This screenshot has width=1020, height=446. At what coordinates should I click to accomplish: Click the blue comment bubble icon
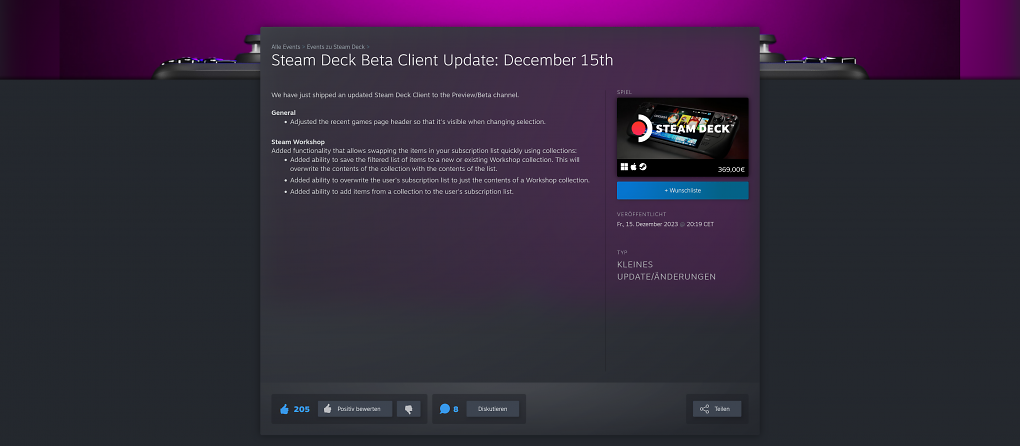(445, 409)
